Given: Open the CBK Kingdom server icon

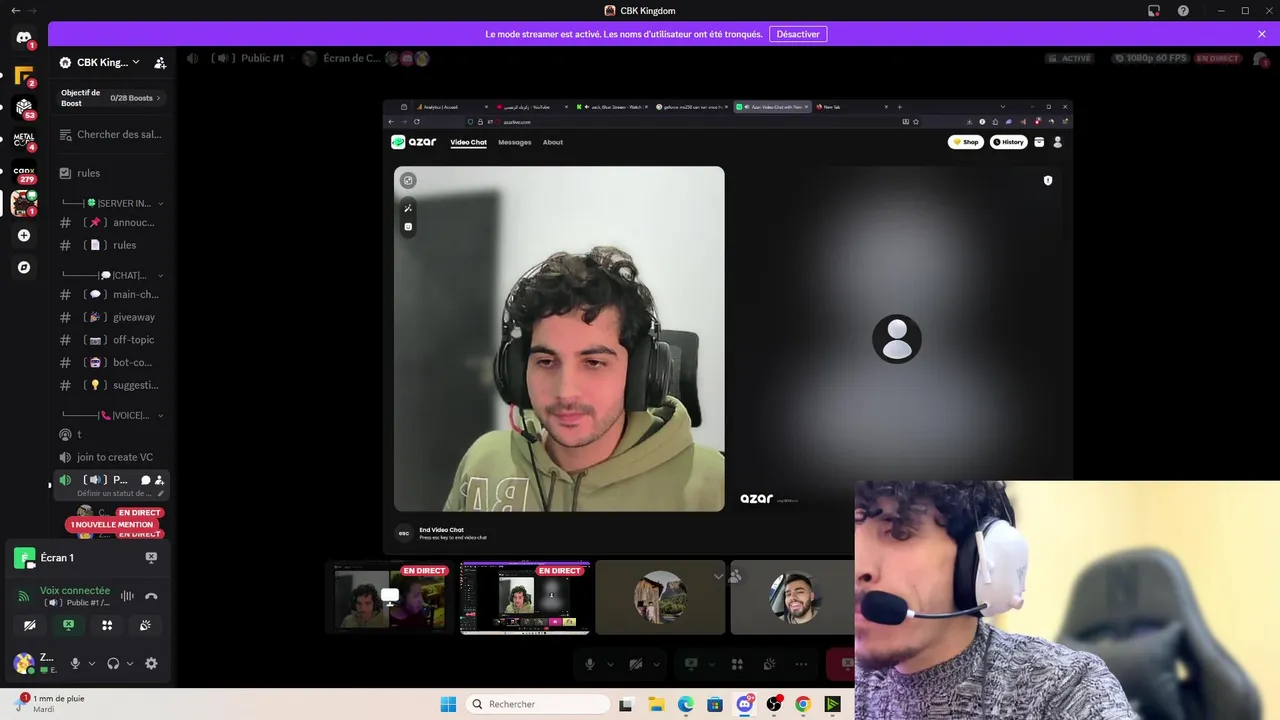Looking at the screenshot, I should tap(24, 203).
